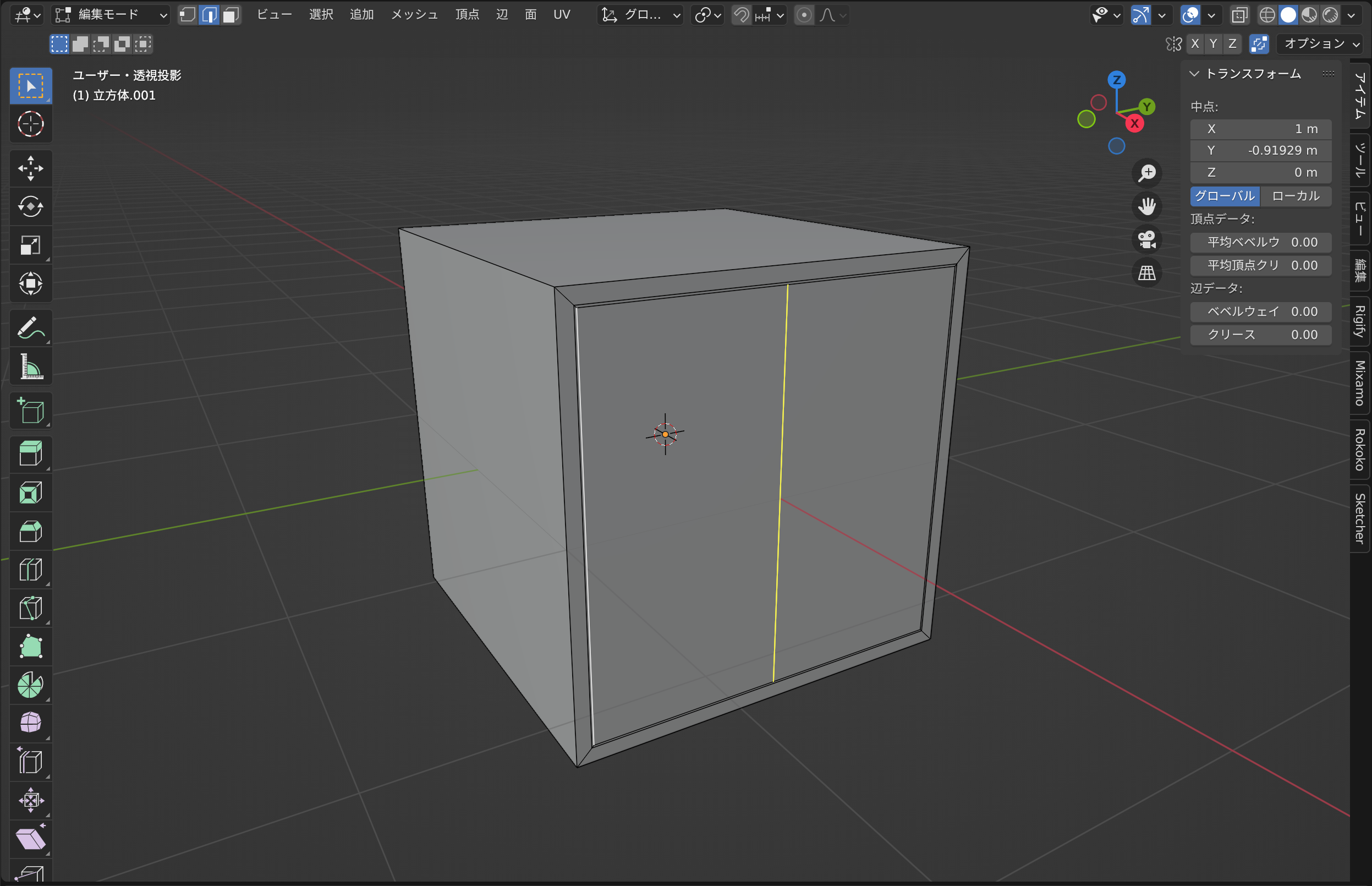1372x886 pixels.
Task: Select the Measure tool
Action: coord(30,367)
